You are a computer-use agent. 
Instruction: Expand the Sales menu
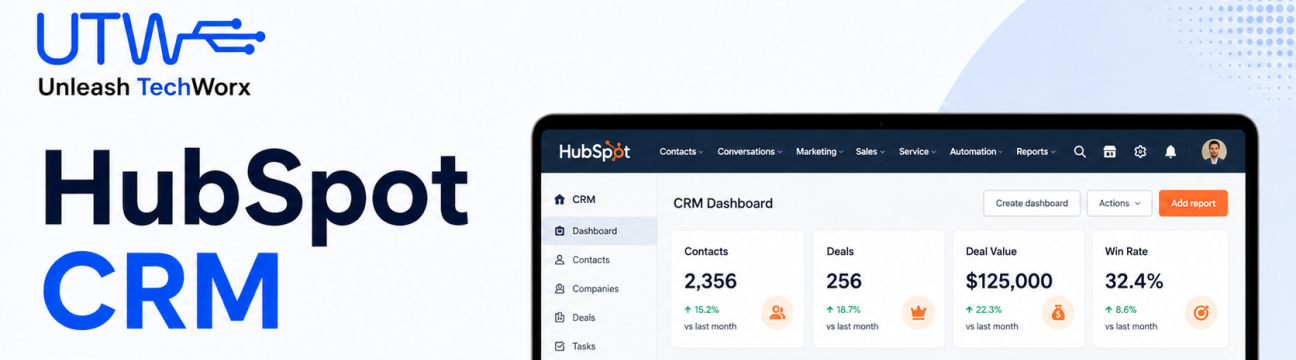pyautogui.click(x=870, y=152)
